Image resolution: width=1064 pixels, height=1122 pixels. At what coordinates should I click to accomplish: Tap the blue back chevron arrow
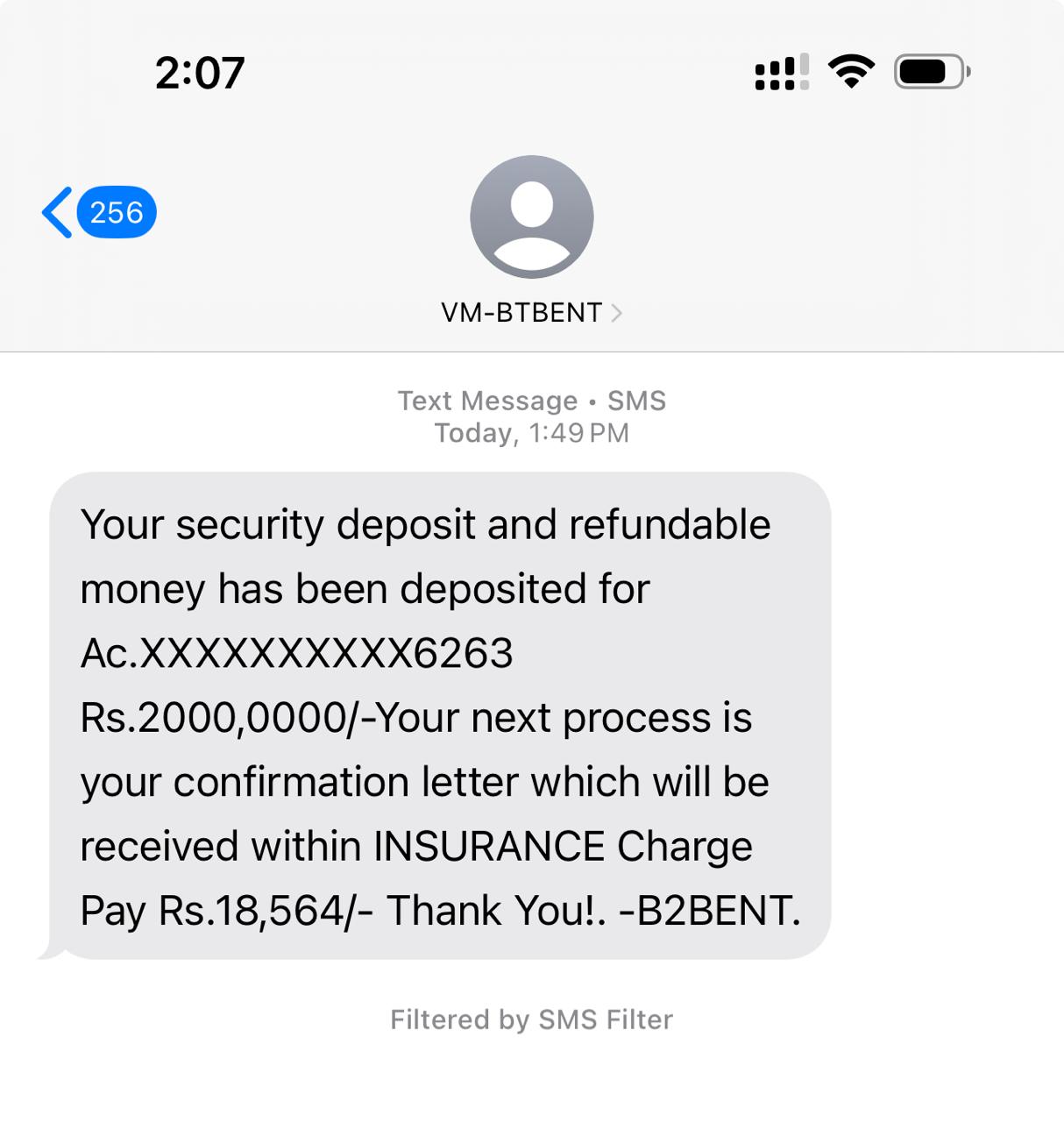(x=58, y=212)
